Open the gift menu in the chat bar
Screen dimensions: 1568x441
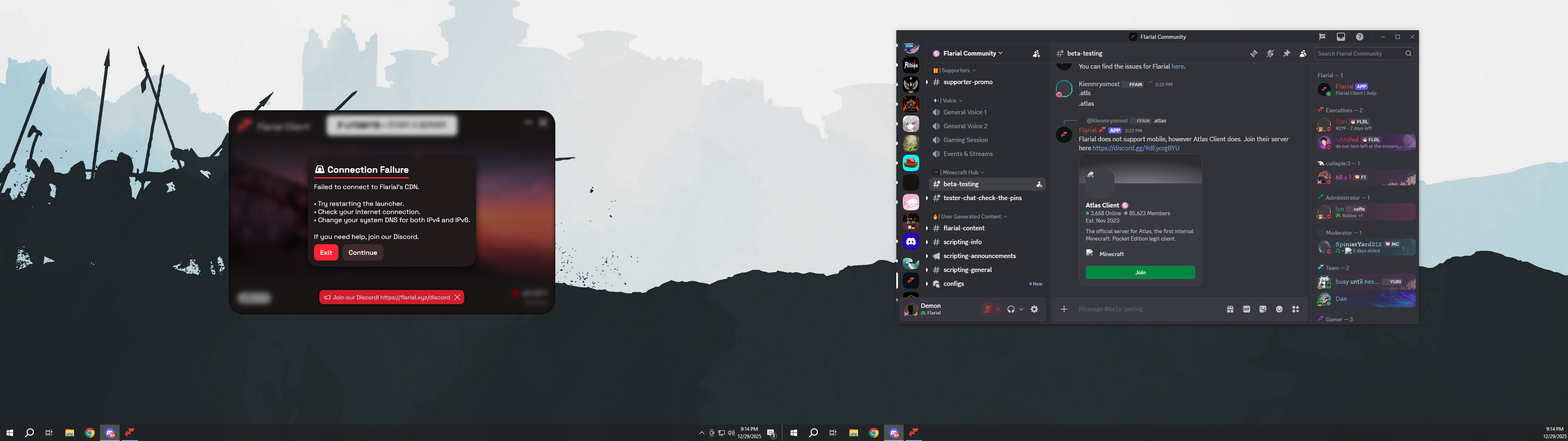click(x=1230, y=309)
